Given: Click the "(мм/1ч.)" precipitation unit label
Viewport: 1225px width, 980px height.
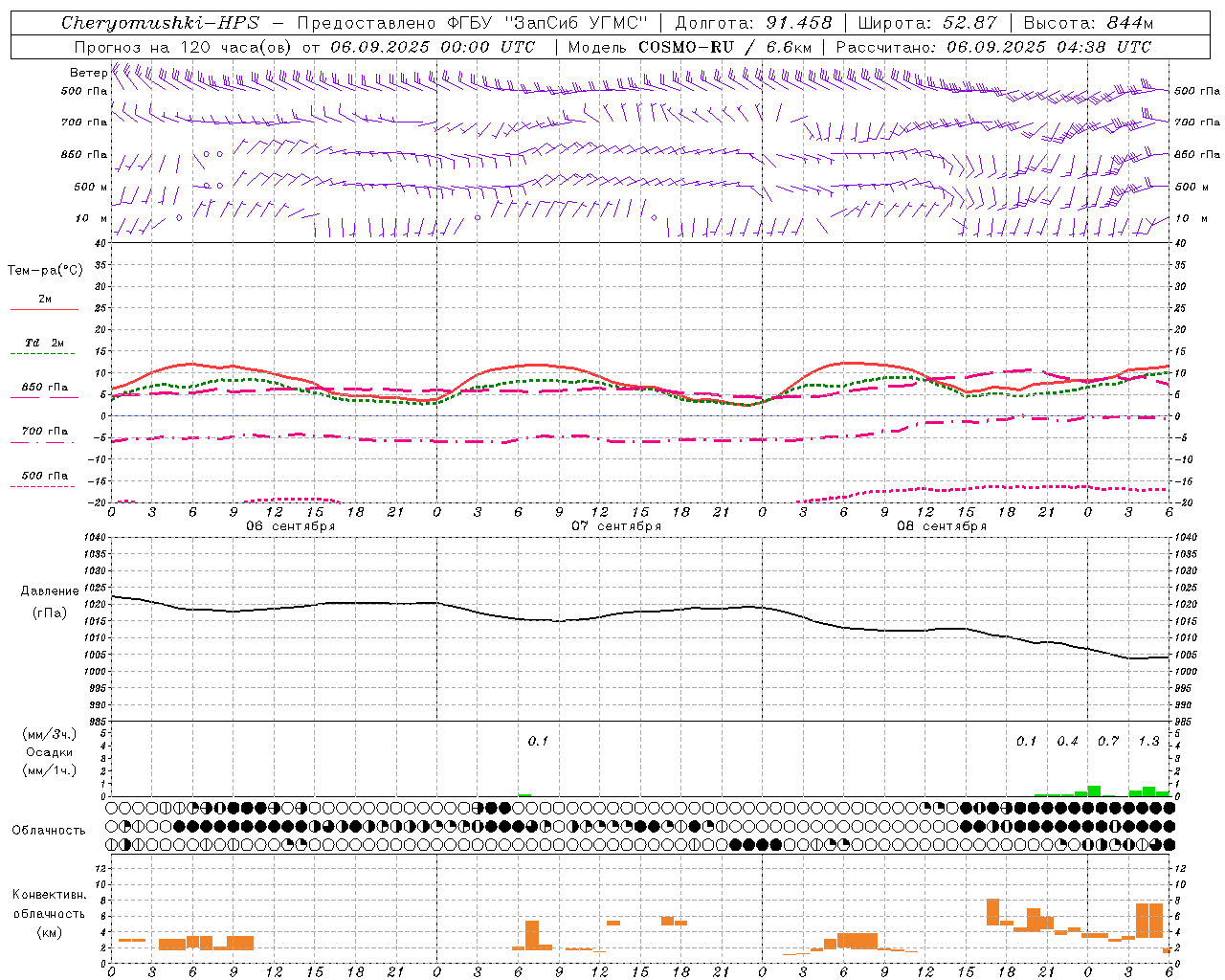Looking at the screenshot, I should 50,770.
